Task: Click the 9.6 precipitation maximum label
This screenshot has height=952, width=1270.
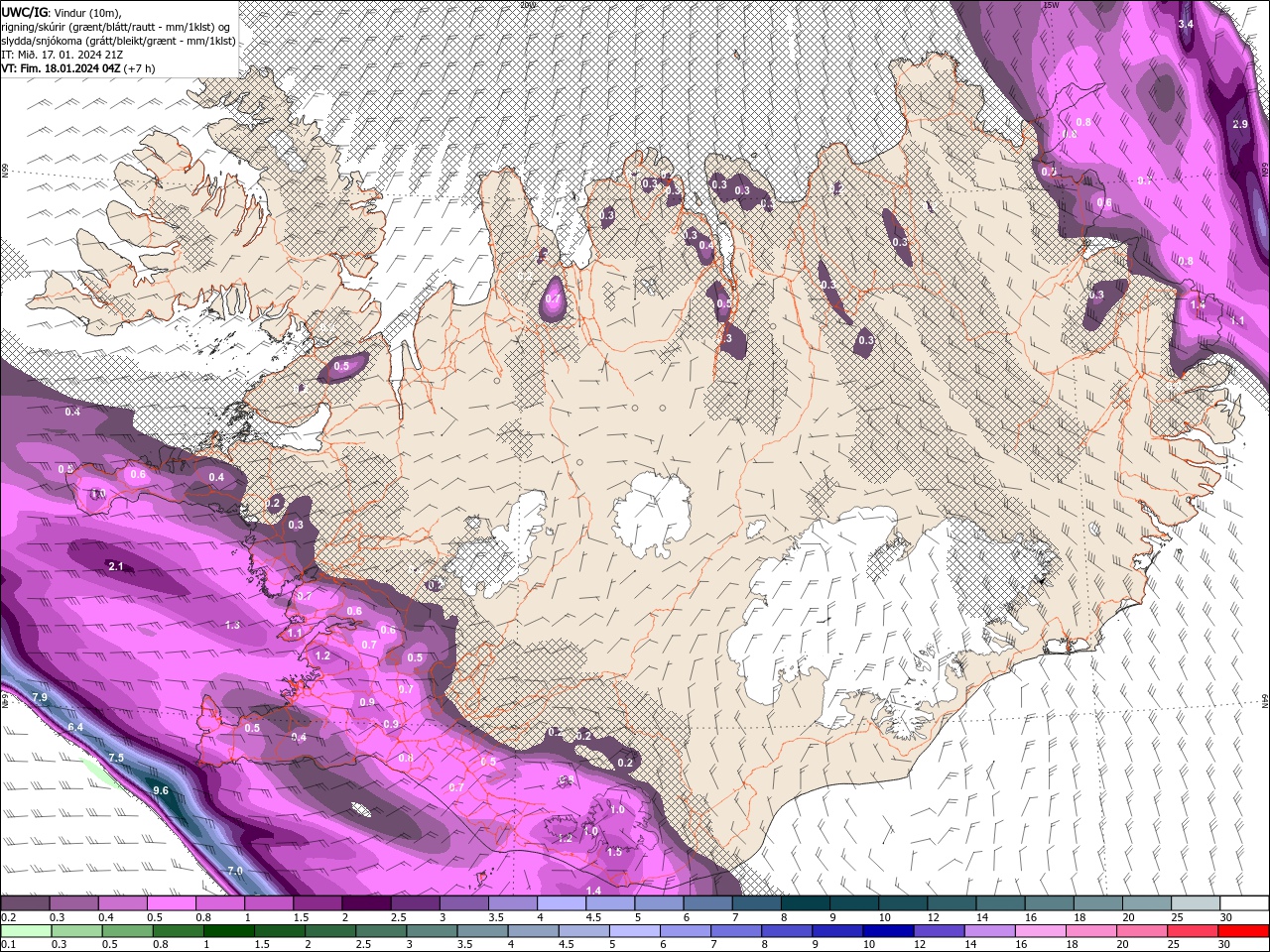Action: (x=161, y=790)
